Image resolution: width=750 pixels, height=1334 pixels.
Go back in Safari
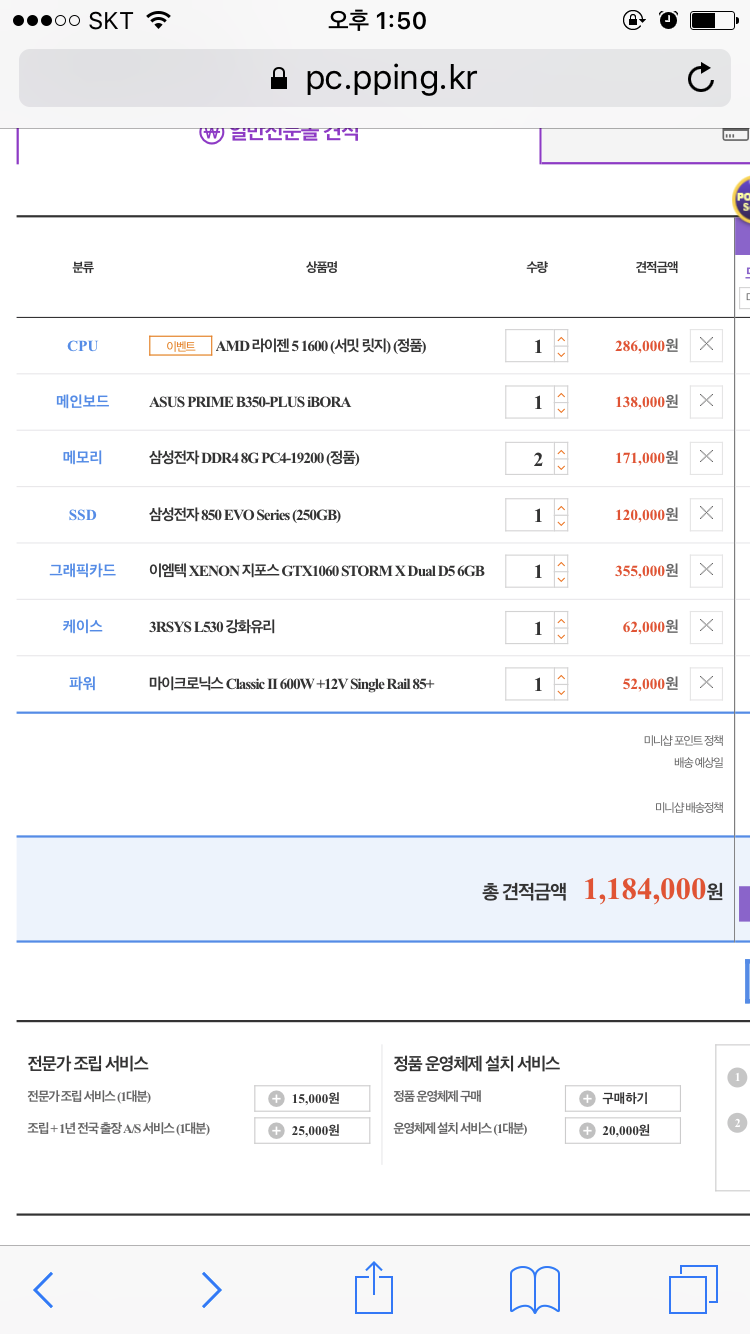tap(43, 1290)
